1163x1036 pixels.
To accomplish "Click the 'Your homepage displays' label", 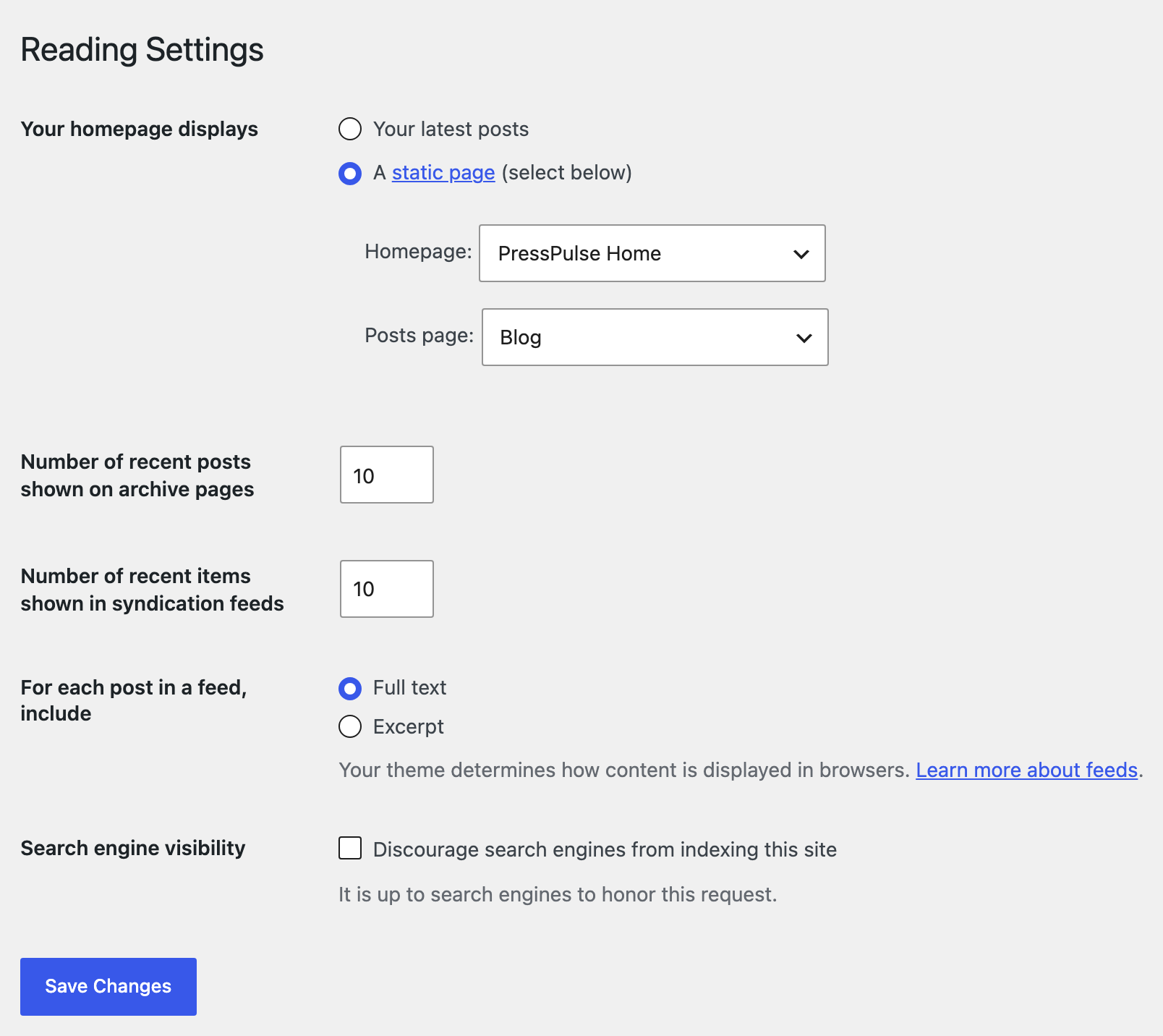I will pyautogui.click(x=140, y=129).
